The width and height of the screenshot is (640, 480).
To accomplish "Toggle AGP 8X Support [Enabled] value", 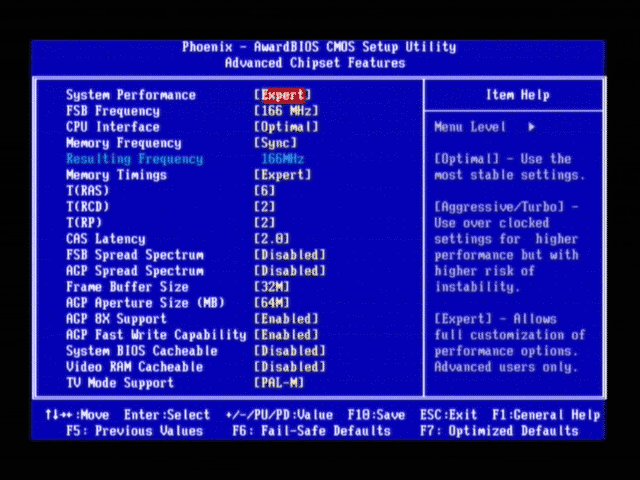I will tap(286, 319).
